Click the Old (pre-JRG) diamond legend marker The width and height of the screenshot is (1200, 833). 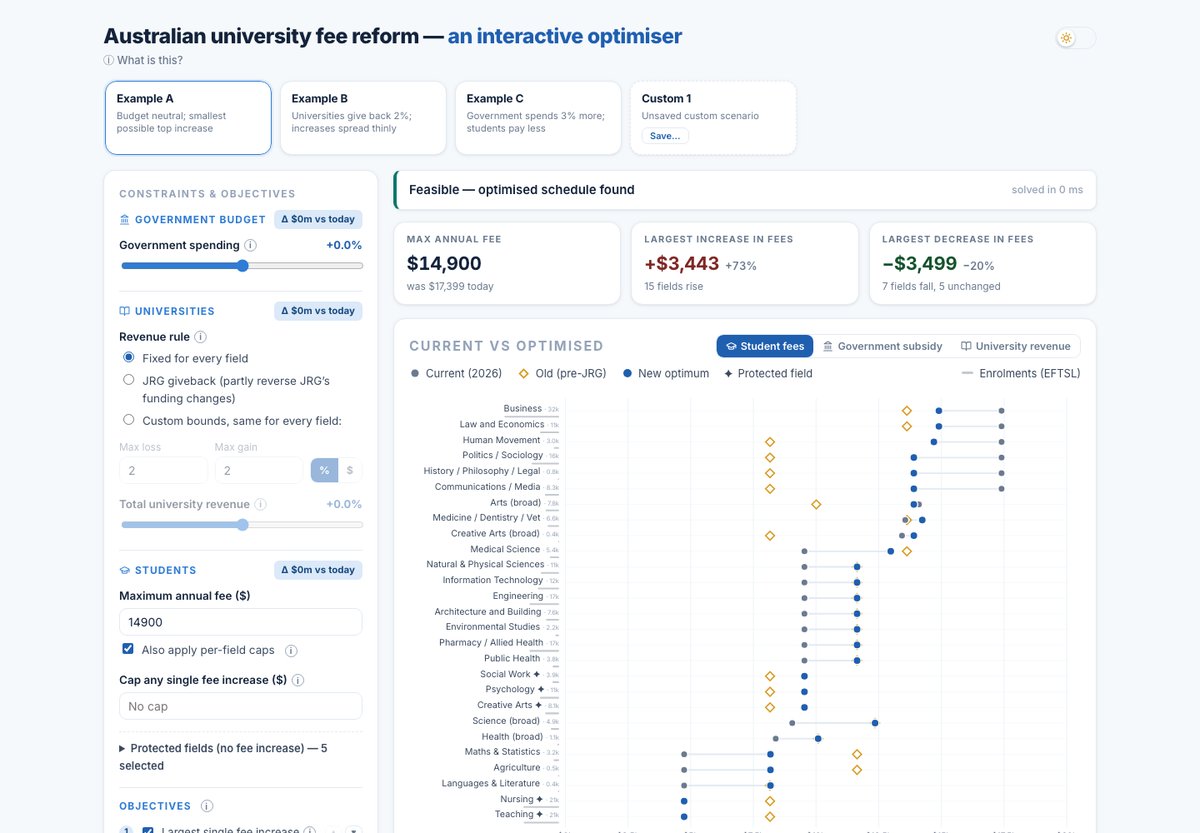click(522, 373)
